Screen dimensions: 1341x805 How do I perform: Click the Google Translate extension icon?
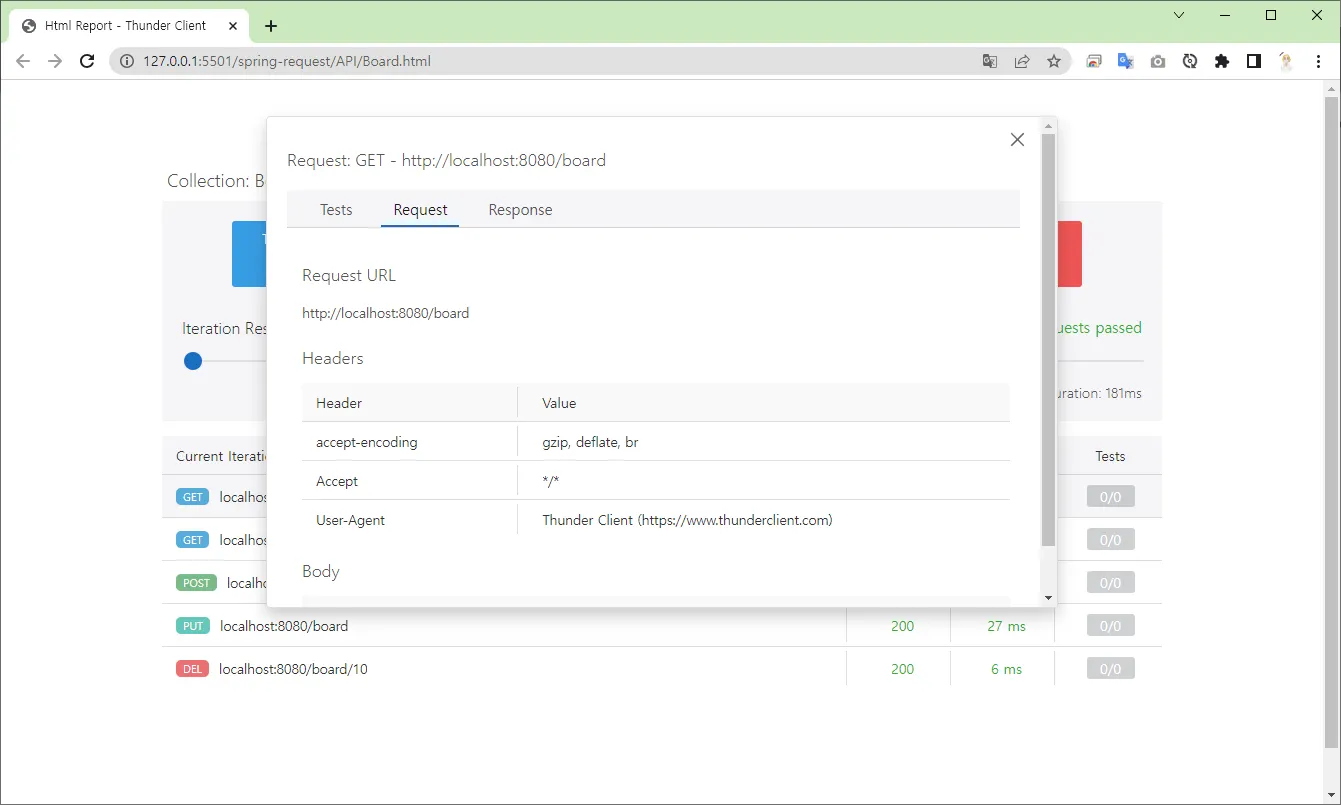coord(1125,61)
